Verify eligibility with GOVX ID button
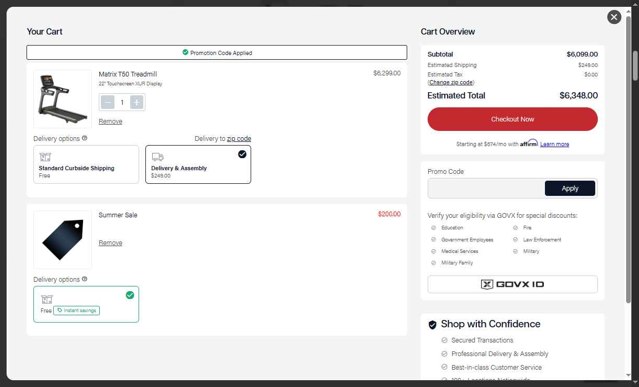This screenshot has width=639, height=387. 512,284
